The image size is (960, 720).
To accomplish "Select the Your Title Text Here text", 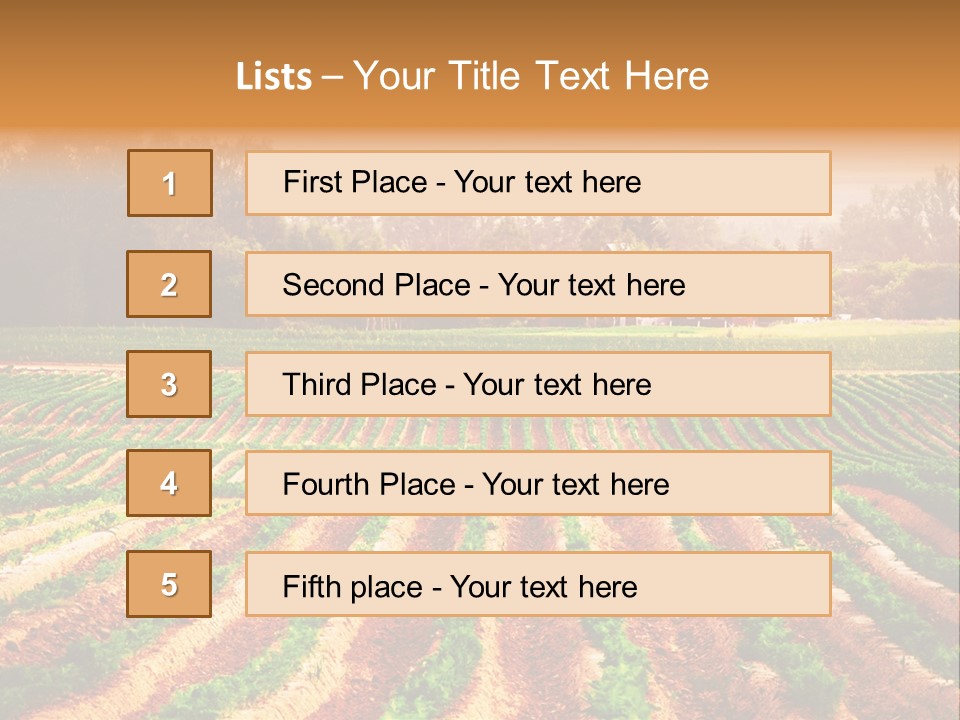I will click(531, 76).
